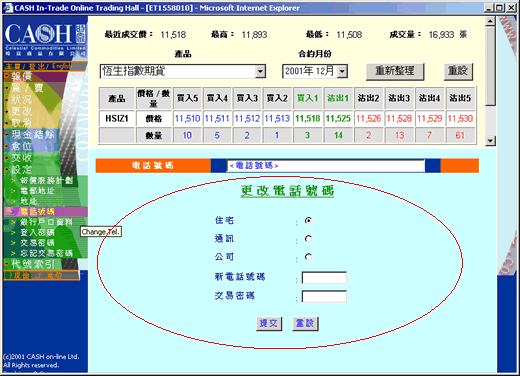The height and width of the screenshot is (376, 520).
Task: Click the Internet Explorer title bar icon
Action: (x=8, y=8)
